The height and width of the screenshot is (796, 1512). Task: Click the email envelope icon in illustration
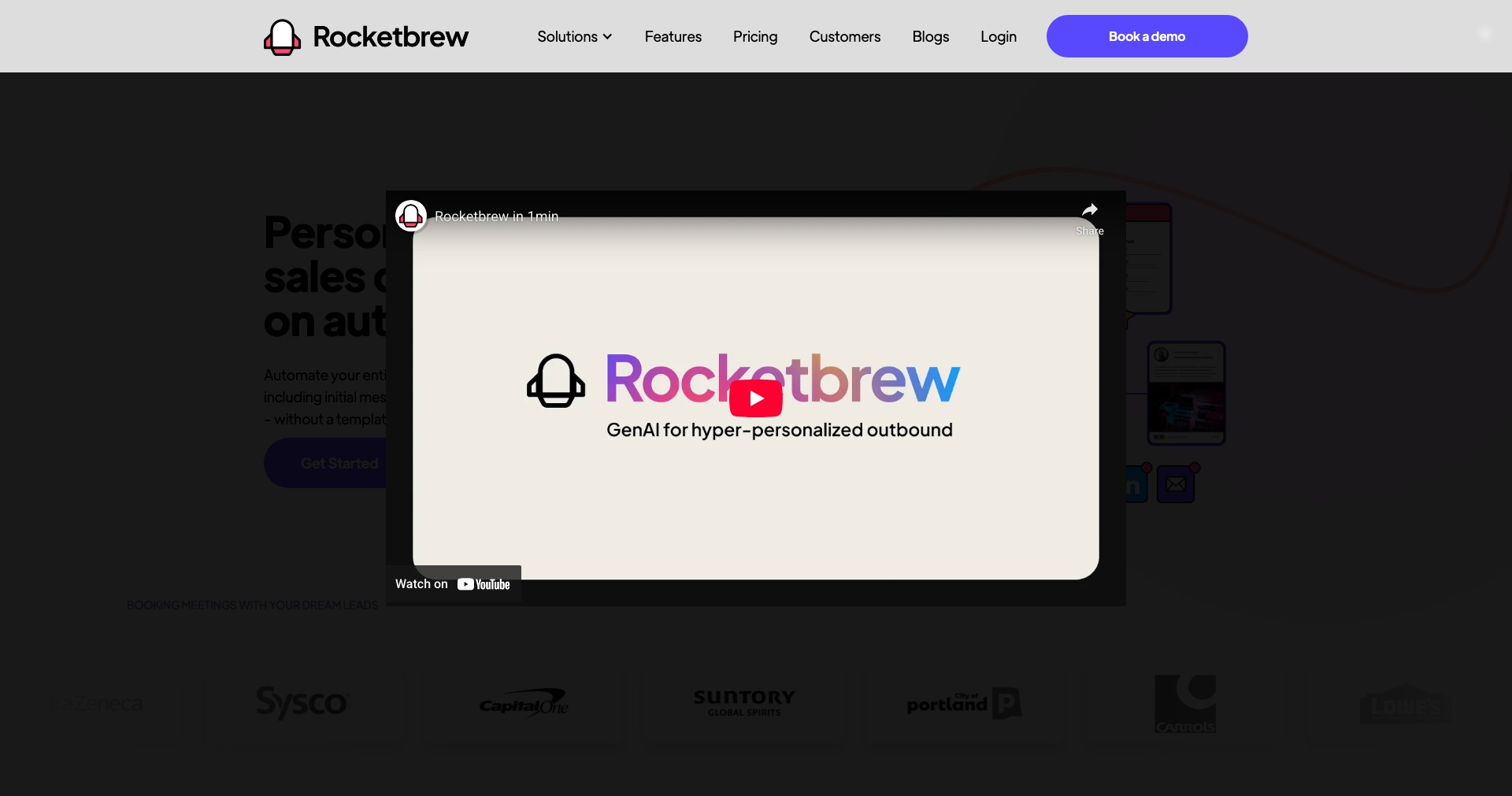pyautogui.click(x=1176, y=484)
